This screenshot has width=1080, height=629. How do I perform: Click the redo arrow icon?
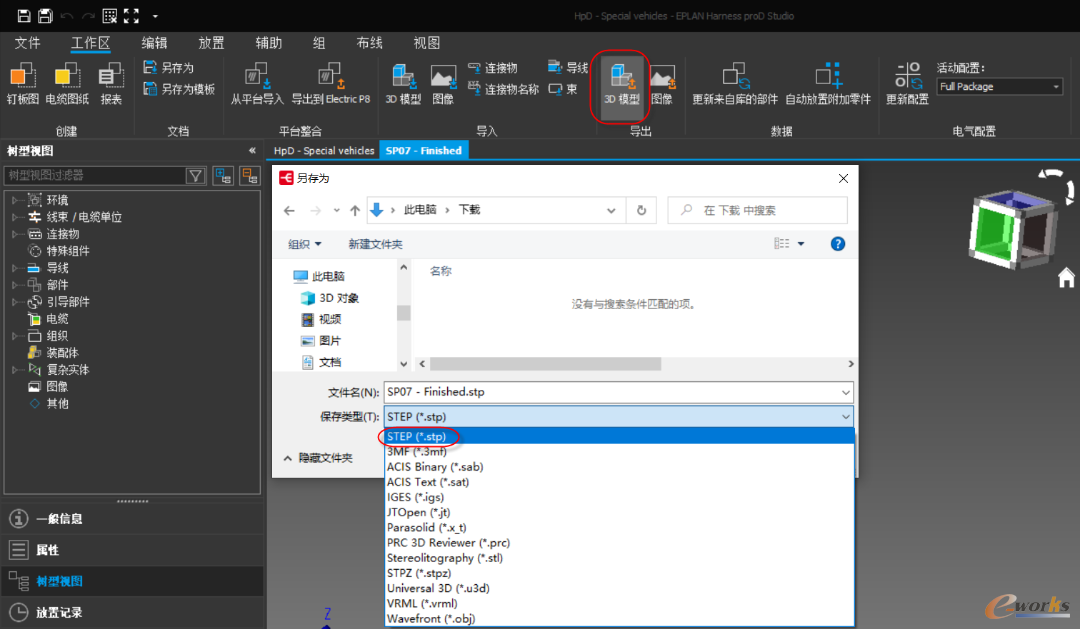(x=88, y=15)
